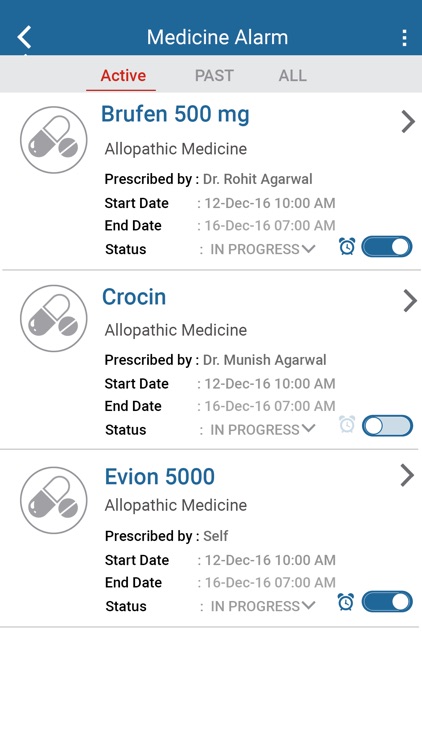Open the Crocin medicine title
The width and height of the screenshot is (422, 750).
[134, 297]
